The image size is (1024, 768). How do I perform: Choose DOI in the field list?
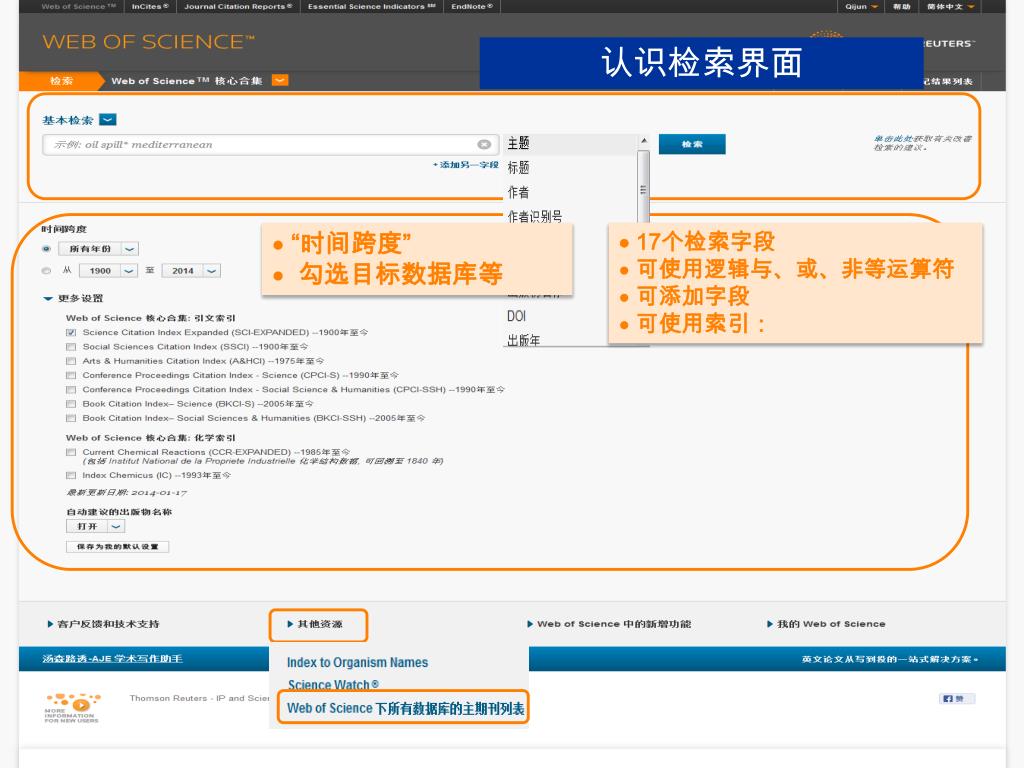coord(516,316)
